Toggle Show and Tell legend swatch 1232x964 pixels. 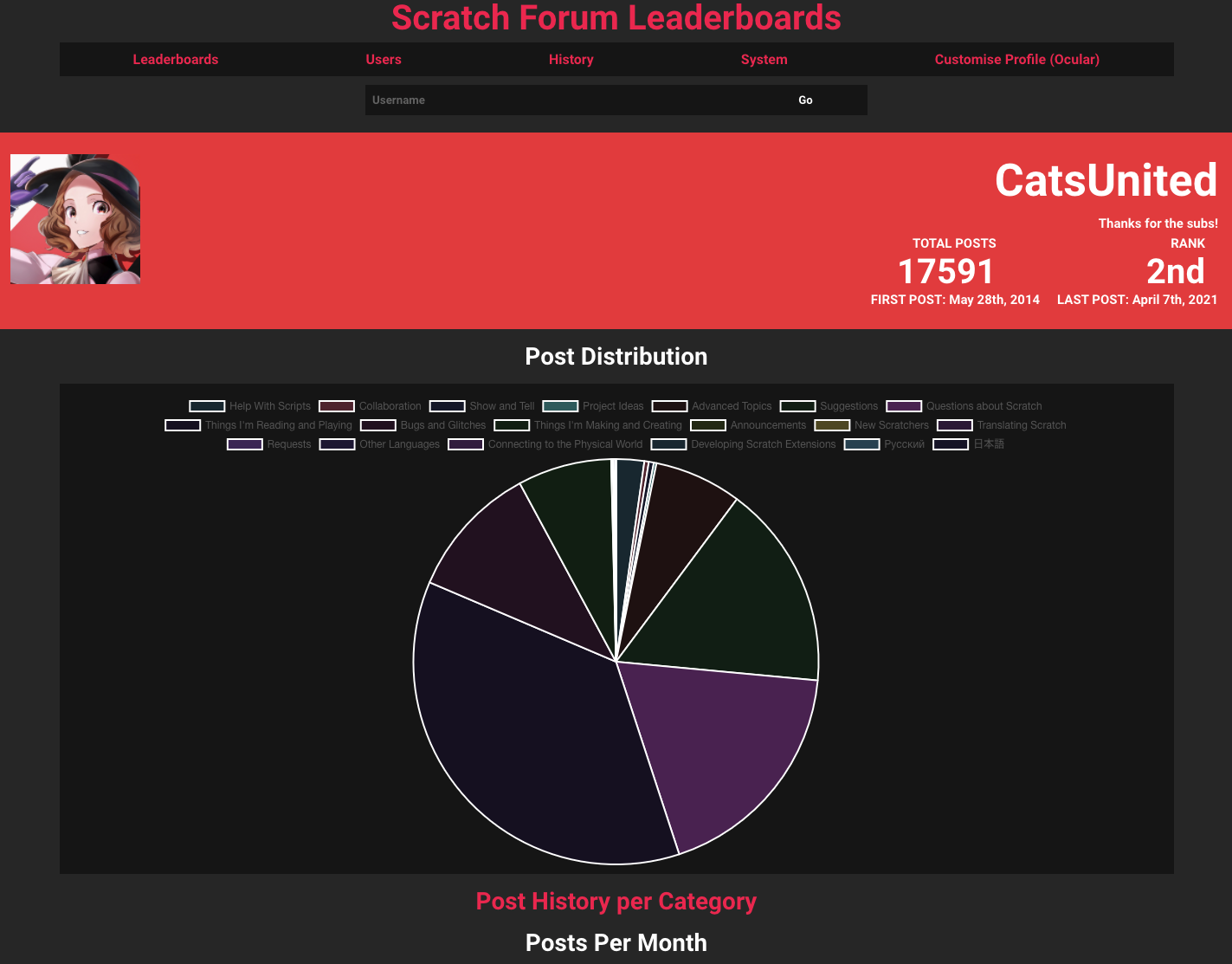point(448,406)
